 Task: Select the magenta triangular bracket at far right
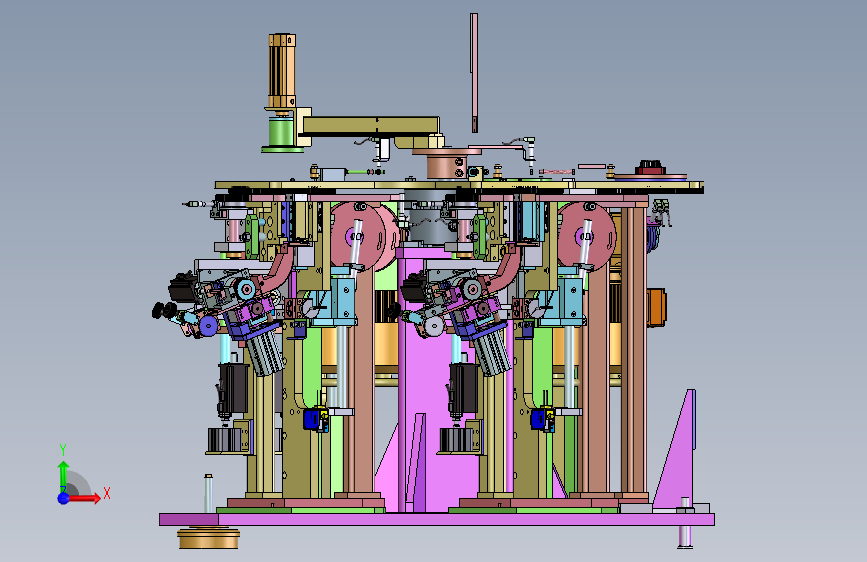click(676, 449)
